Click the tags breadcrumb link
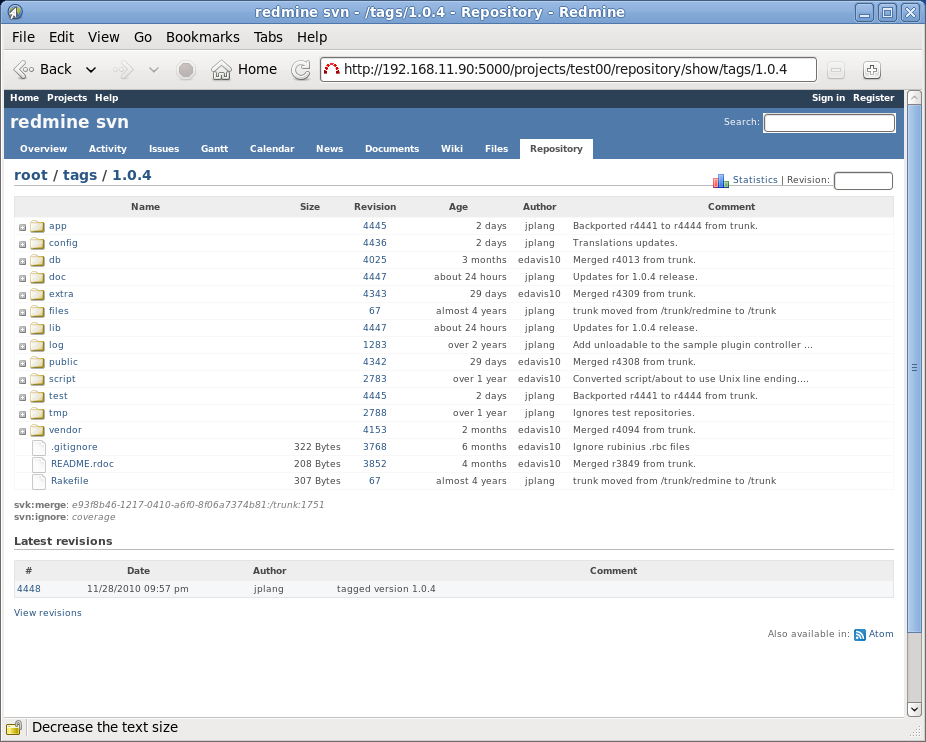The width and height of the screenshot is (926, 742). (x=80, y=175)
